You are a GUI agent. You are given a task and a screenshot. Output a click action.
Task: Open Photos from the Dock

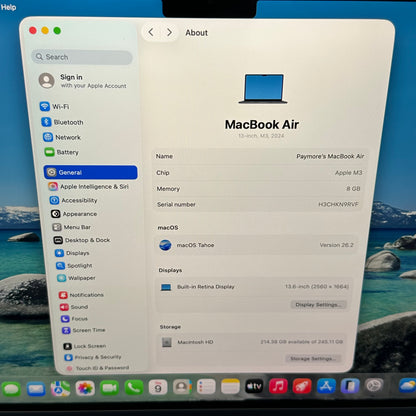85,388
